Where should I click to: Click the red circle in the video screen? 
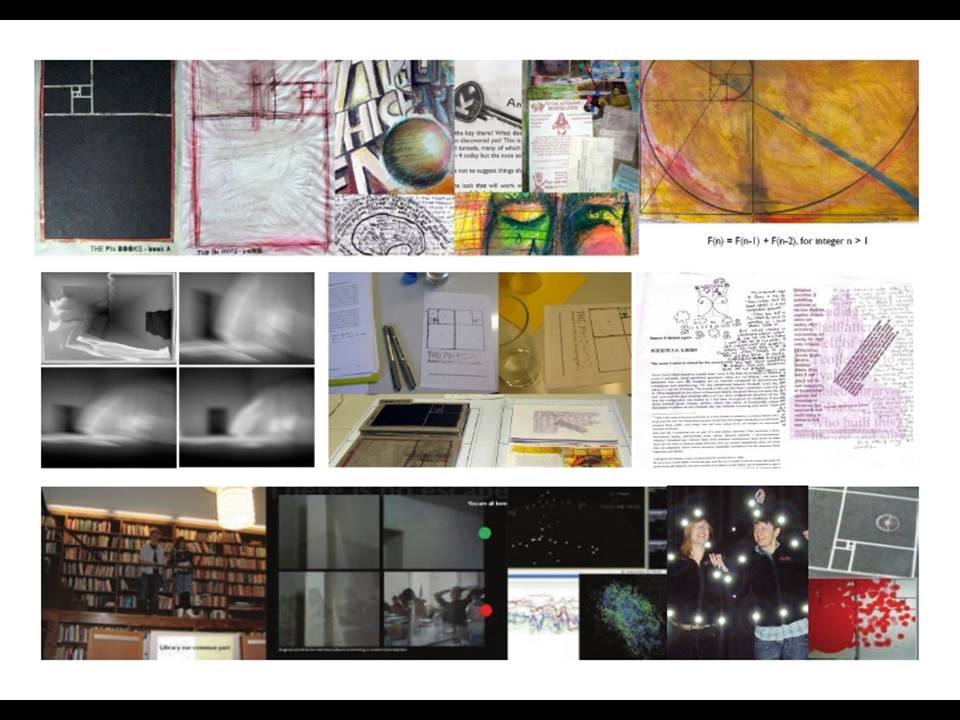[486, 610]
